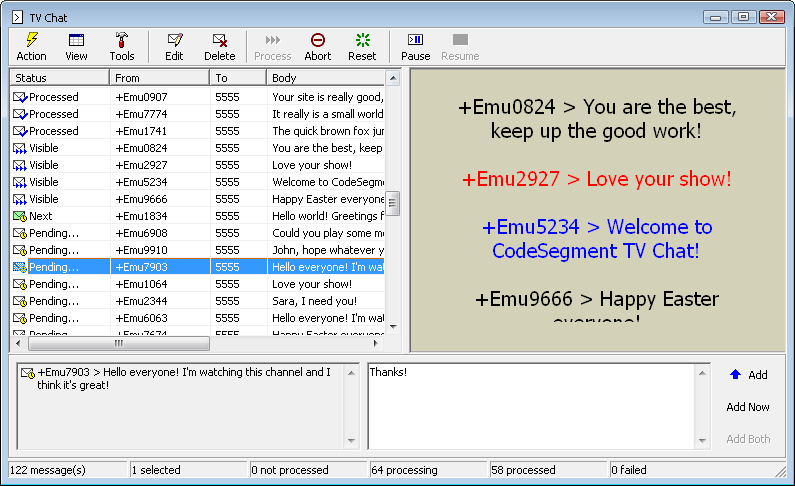
Task: Sort list by Status column header
Action: coord(59,78)
